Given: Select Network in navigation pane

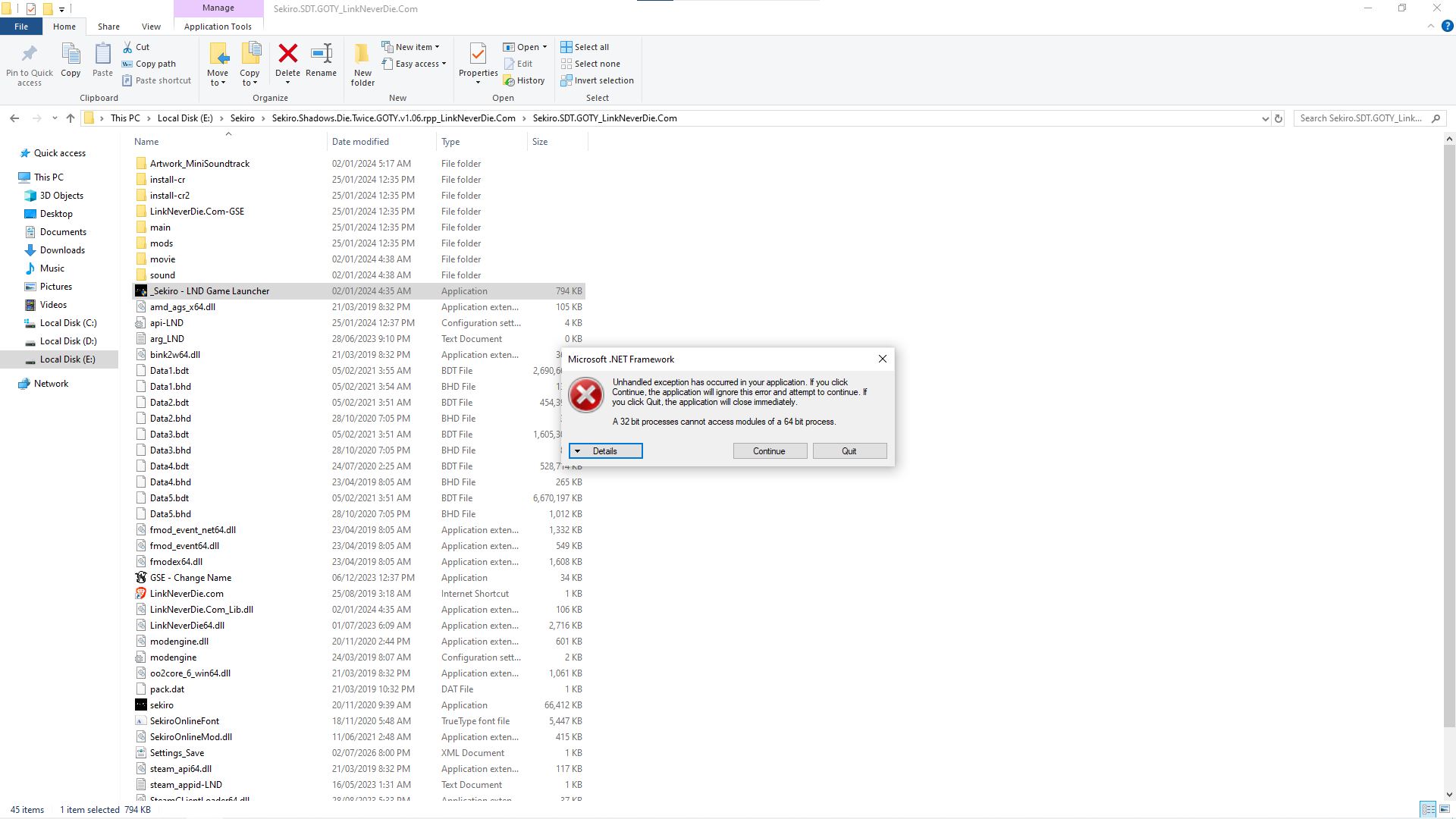Looking at the screenshot, I should pyautogui.click(x=51, y=384).
